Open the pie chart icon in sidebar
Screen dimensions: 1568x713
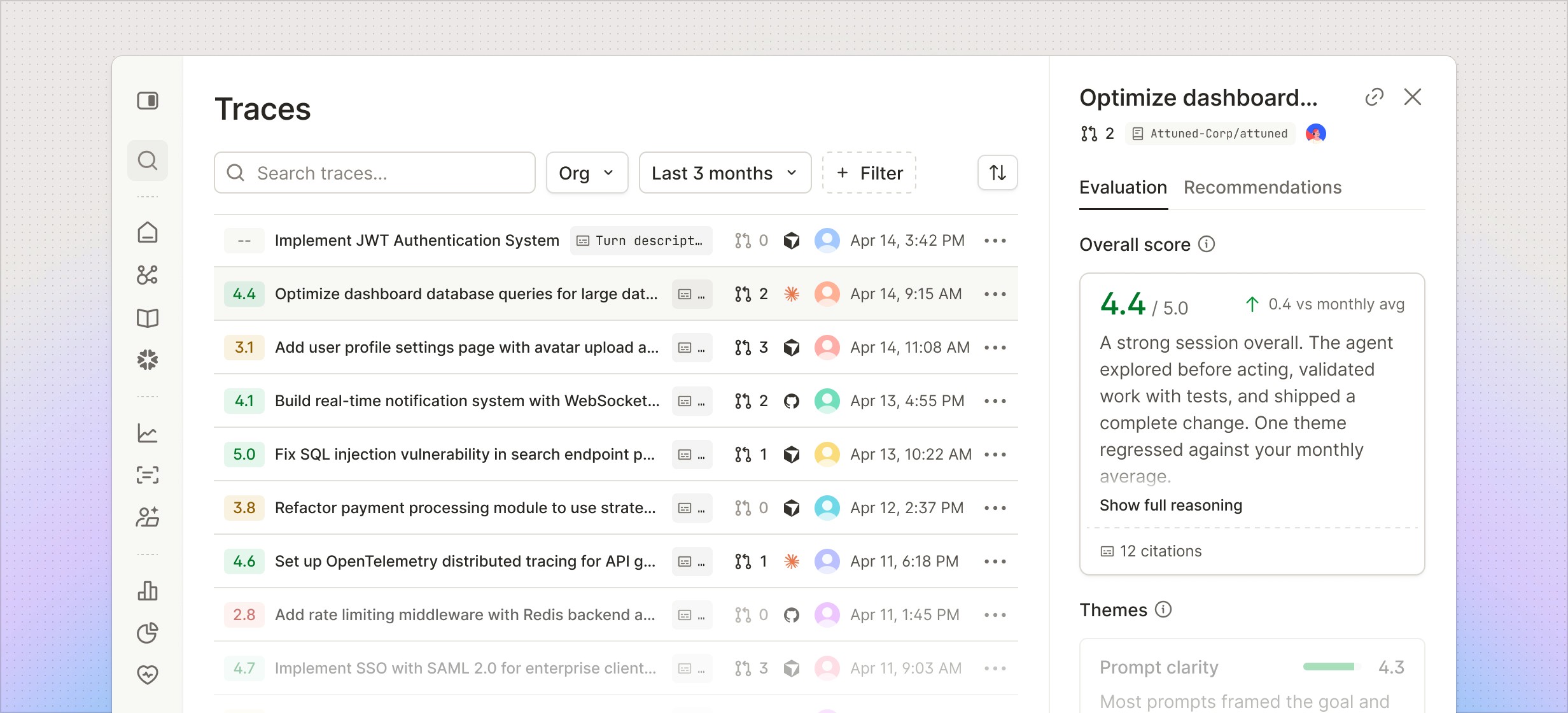coord(148,633)
